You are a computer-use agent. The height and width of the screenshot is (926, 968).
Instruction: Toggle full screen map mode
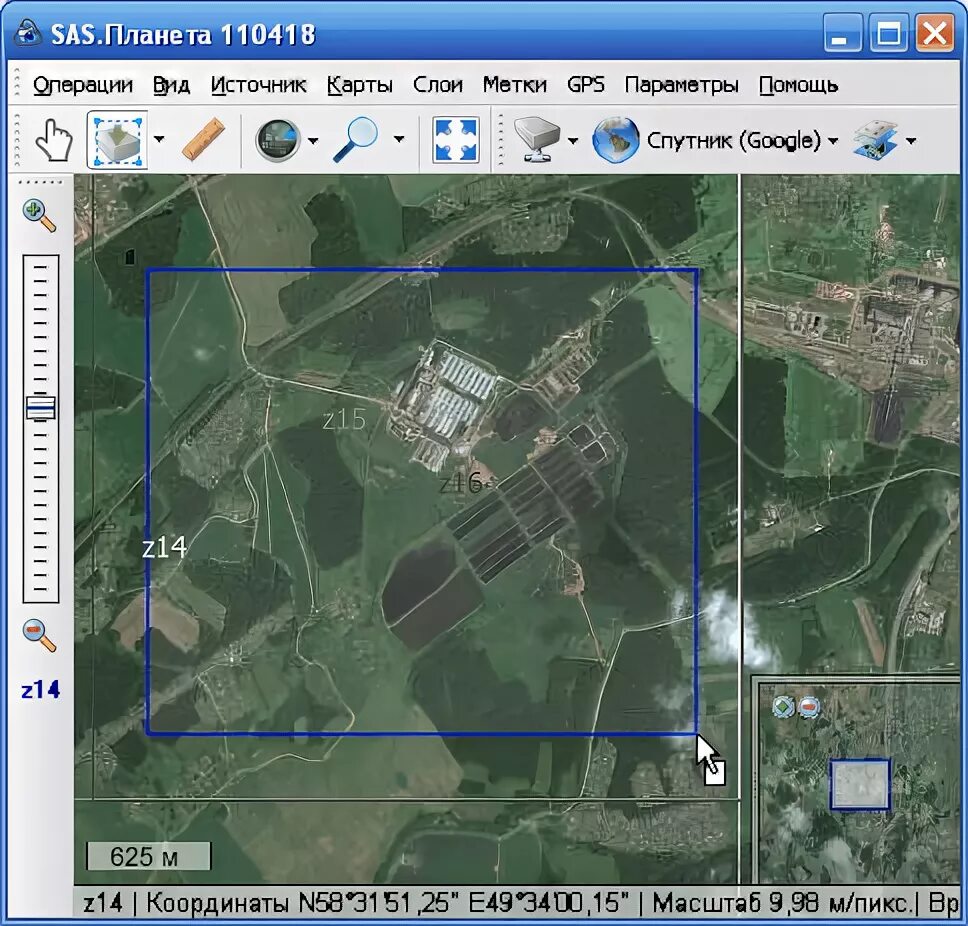(456, 140)
